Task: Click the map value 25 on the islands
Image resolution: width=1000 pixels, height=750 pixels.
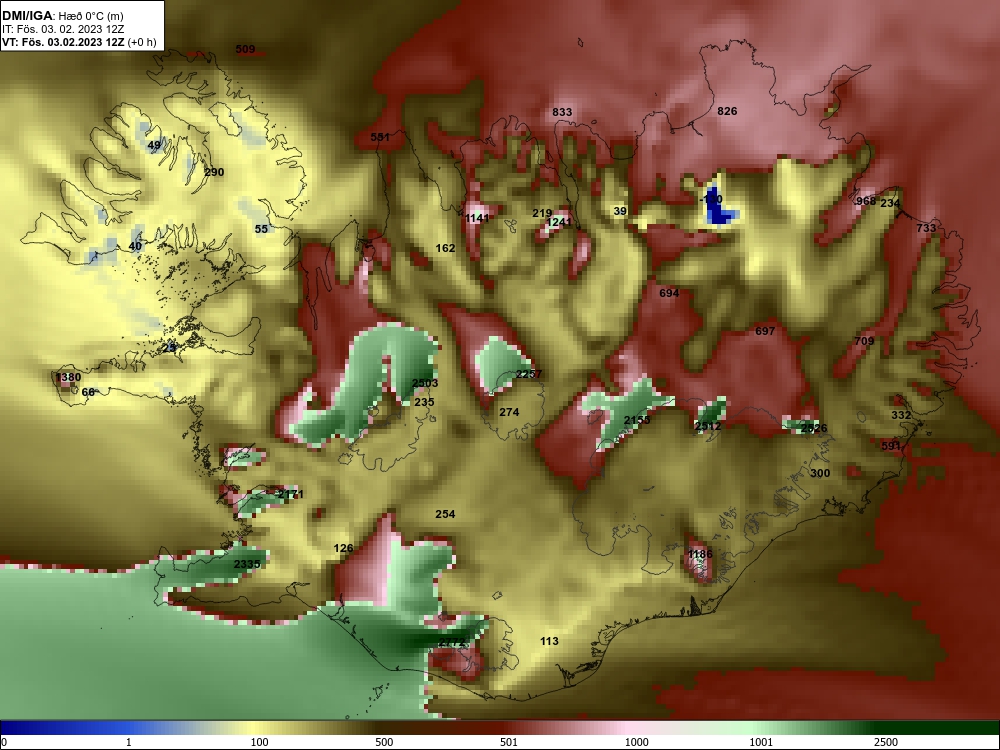Action: click(169, 348)
